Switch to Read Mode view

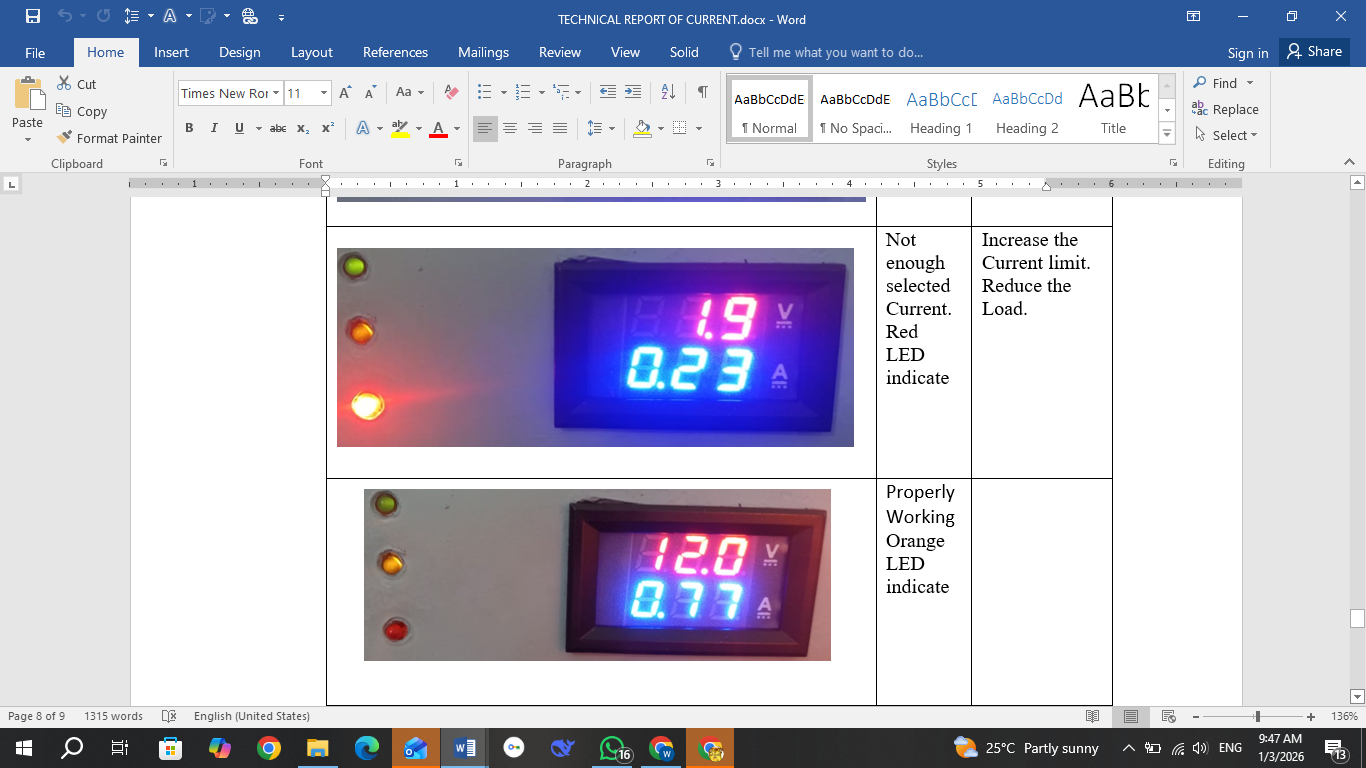click(x=1093, y=716)
